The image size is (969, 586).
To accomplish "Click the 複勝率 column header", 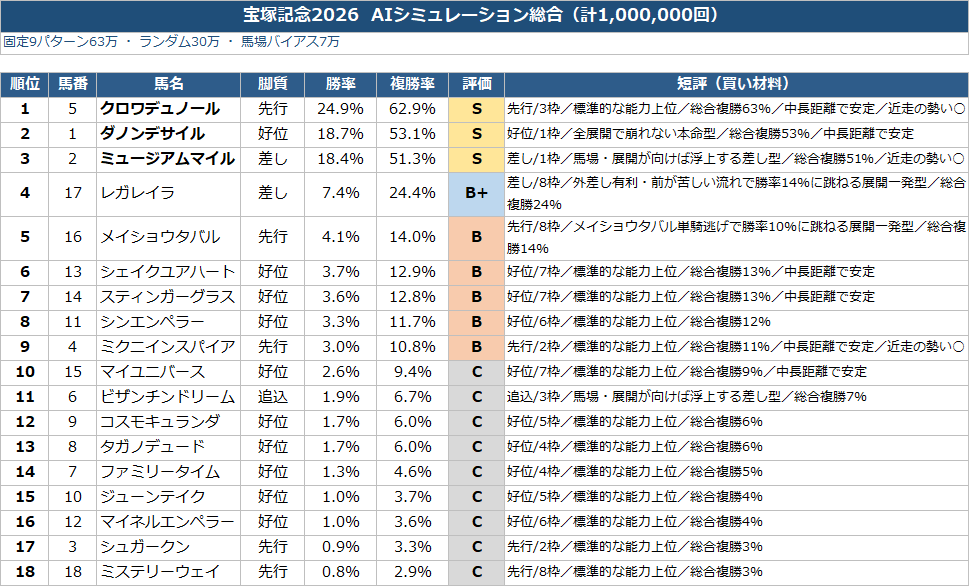I will click(x=412, y=84).
